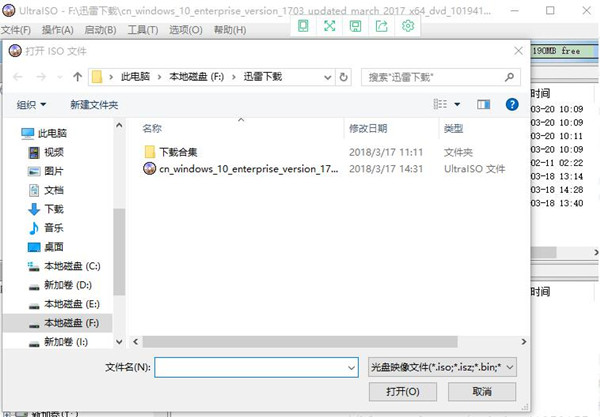
Task: Click the 下载 downloads arrow icon in sidebar
Action: click(x=34, y=209)
